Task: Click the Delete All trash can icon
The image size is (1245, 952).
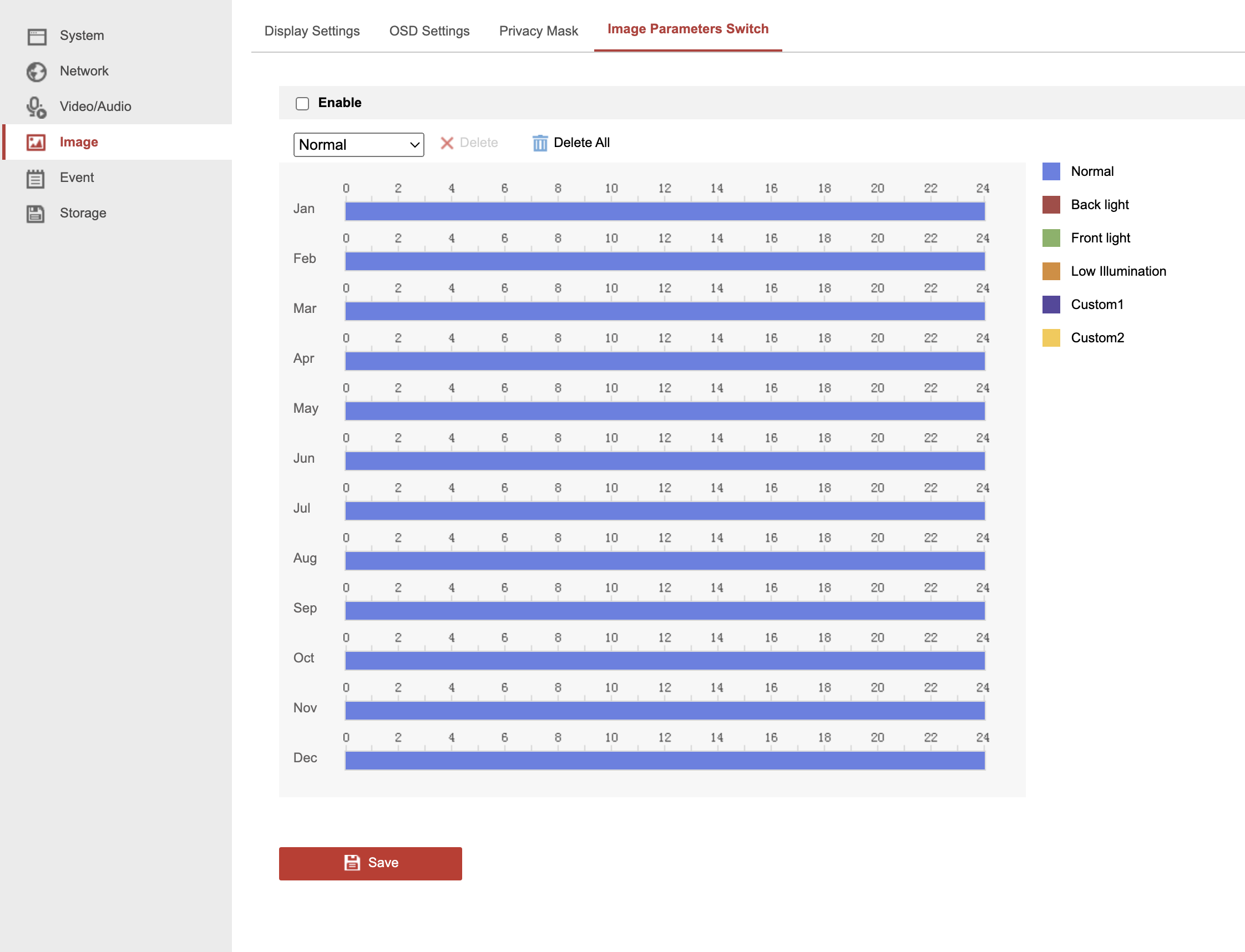Action: pyautogui.click(x=539, y=143)
